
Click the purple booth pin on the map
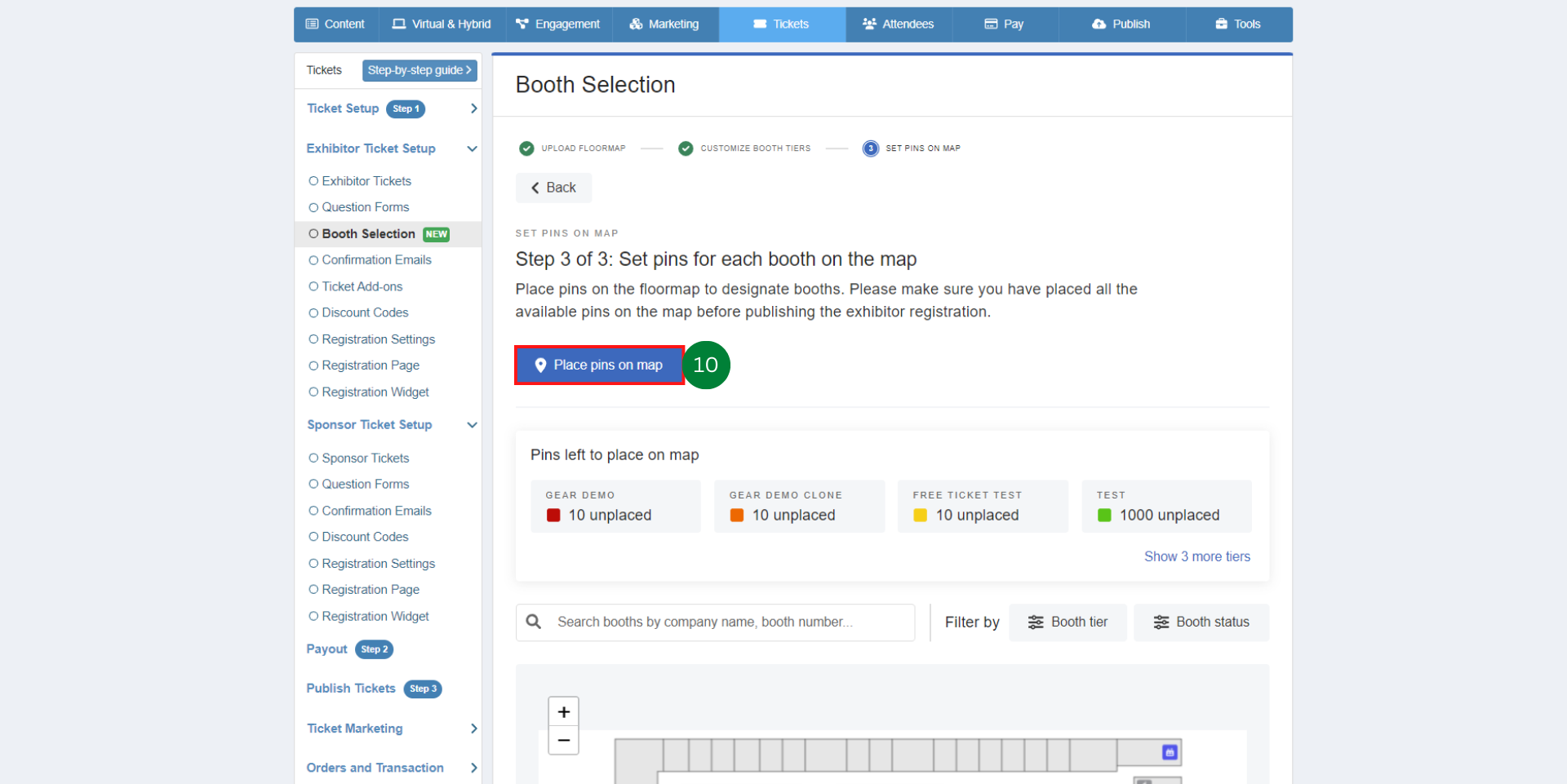pos(1169,752)
